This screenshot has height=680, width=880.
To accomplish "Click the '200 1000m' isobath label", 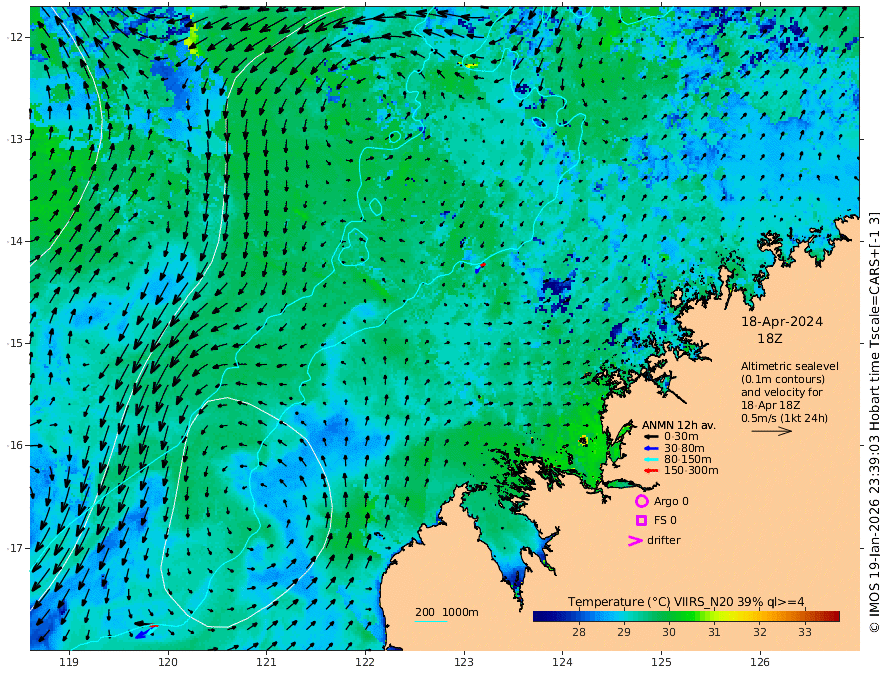I will (447, 612).
